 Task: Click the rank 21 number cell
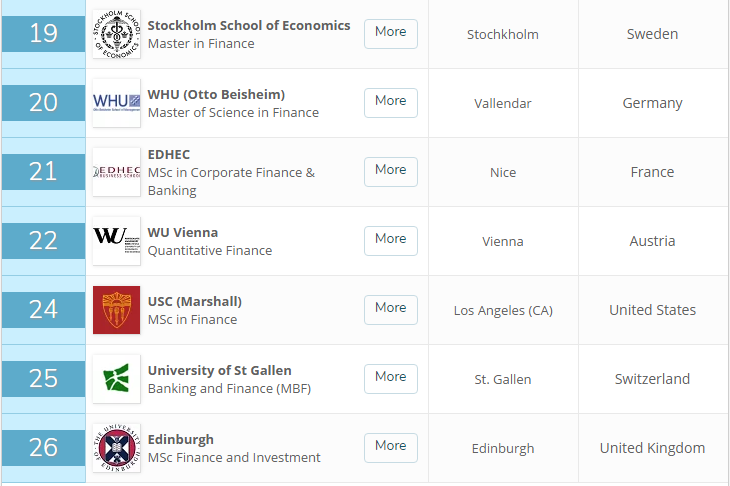(43, 172)
